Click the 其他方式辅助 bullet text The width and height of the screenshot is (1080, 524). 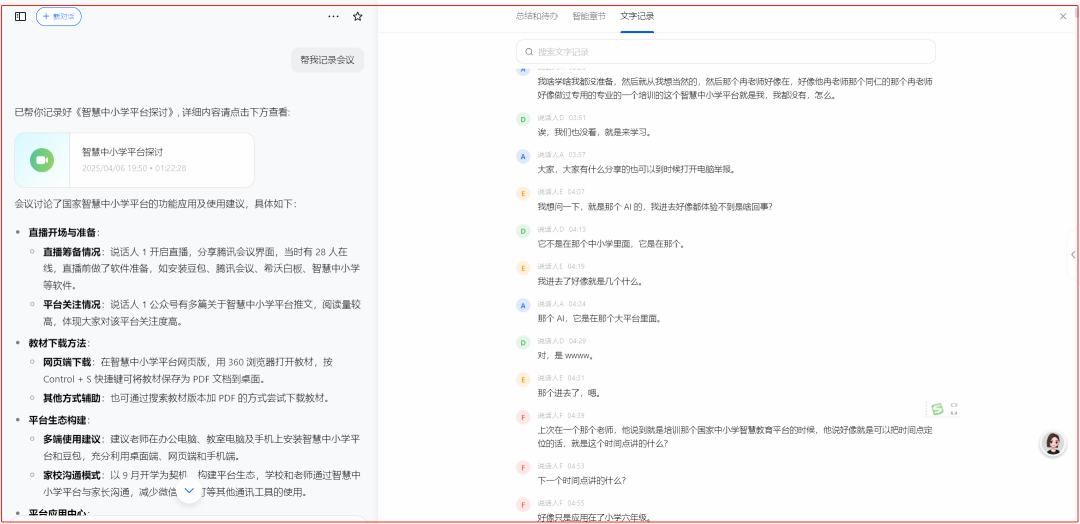186,398
